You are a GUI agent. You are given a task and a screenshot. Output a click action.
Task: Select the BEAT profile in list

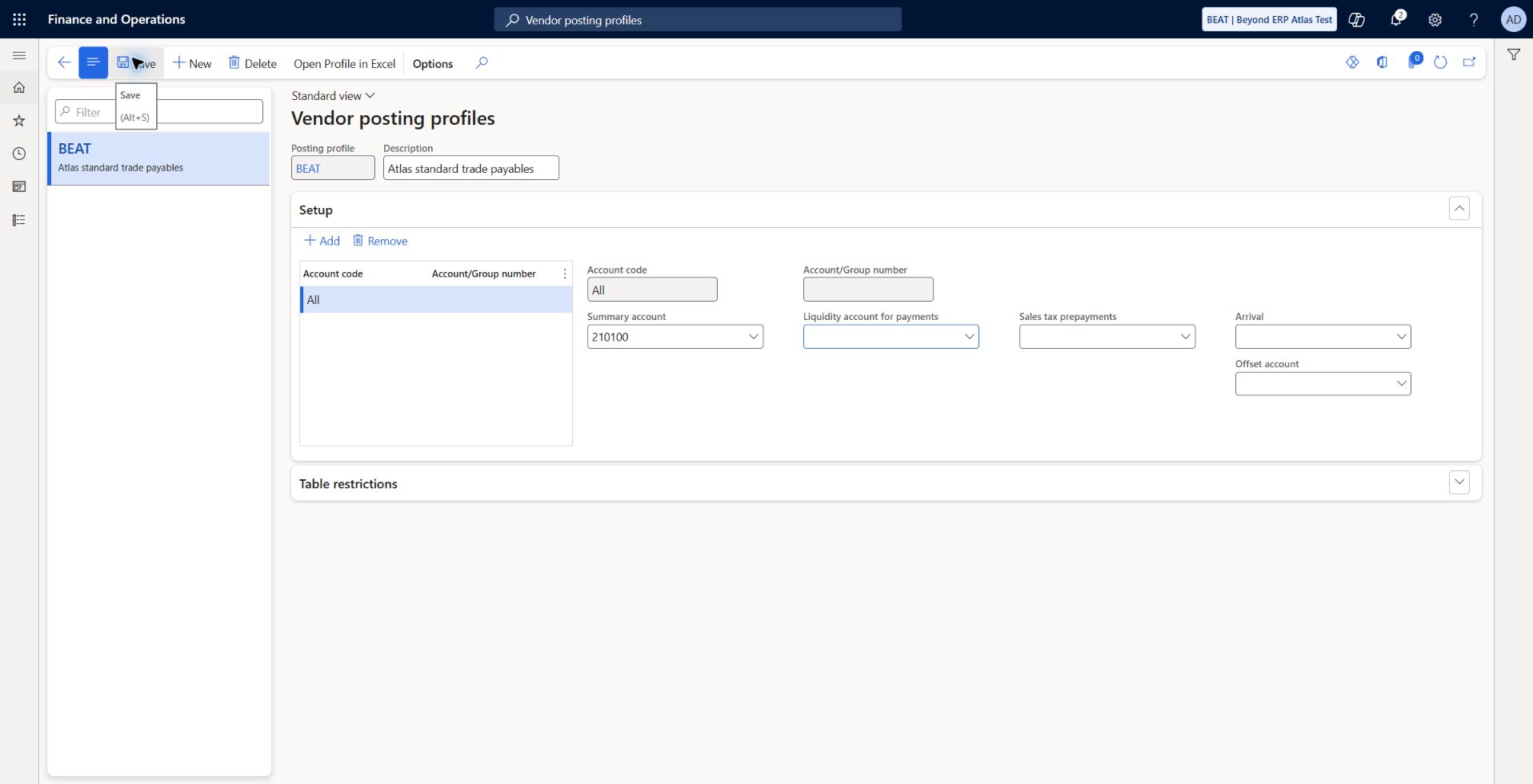[158, 158]
